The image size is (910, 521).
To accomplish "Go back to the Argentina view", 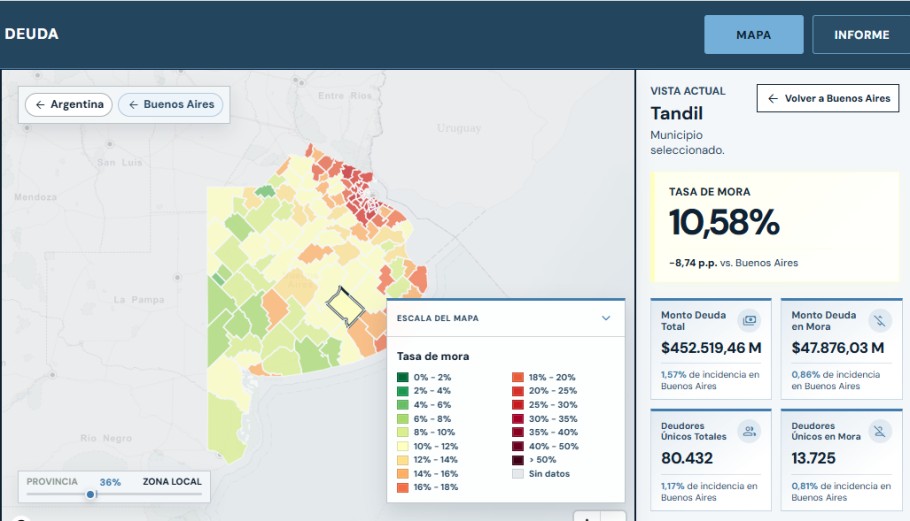I will (68, 104).
